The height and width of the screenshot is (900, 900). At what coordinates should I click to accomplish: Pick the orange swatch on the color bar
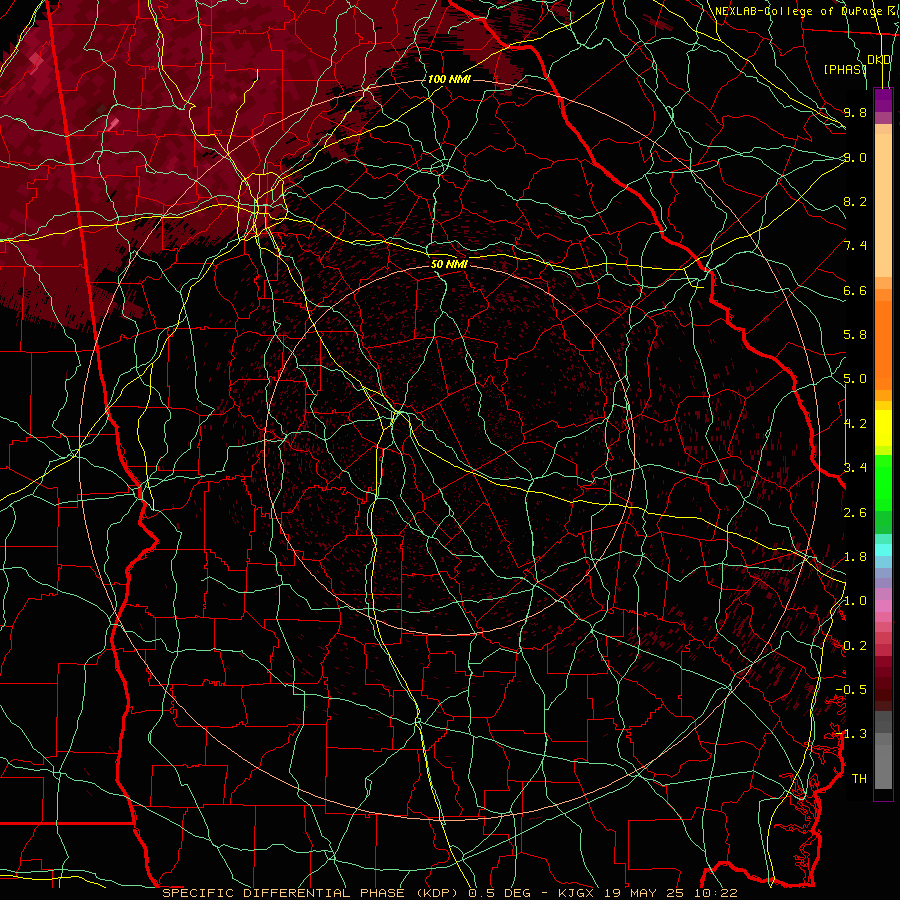[883, 344]
